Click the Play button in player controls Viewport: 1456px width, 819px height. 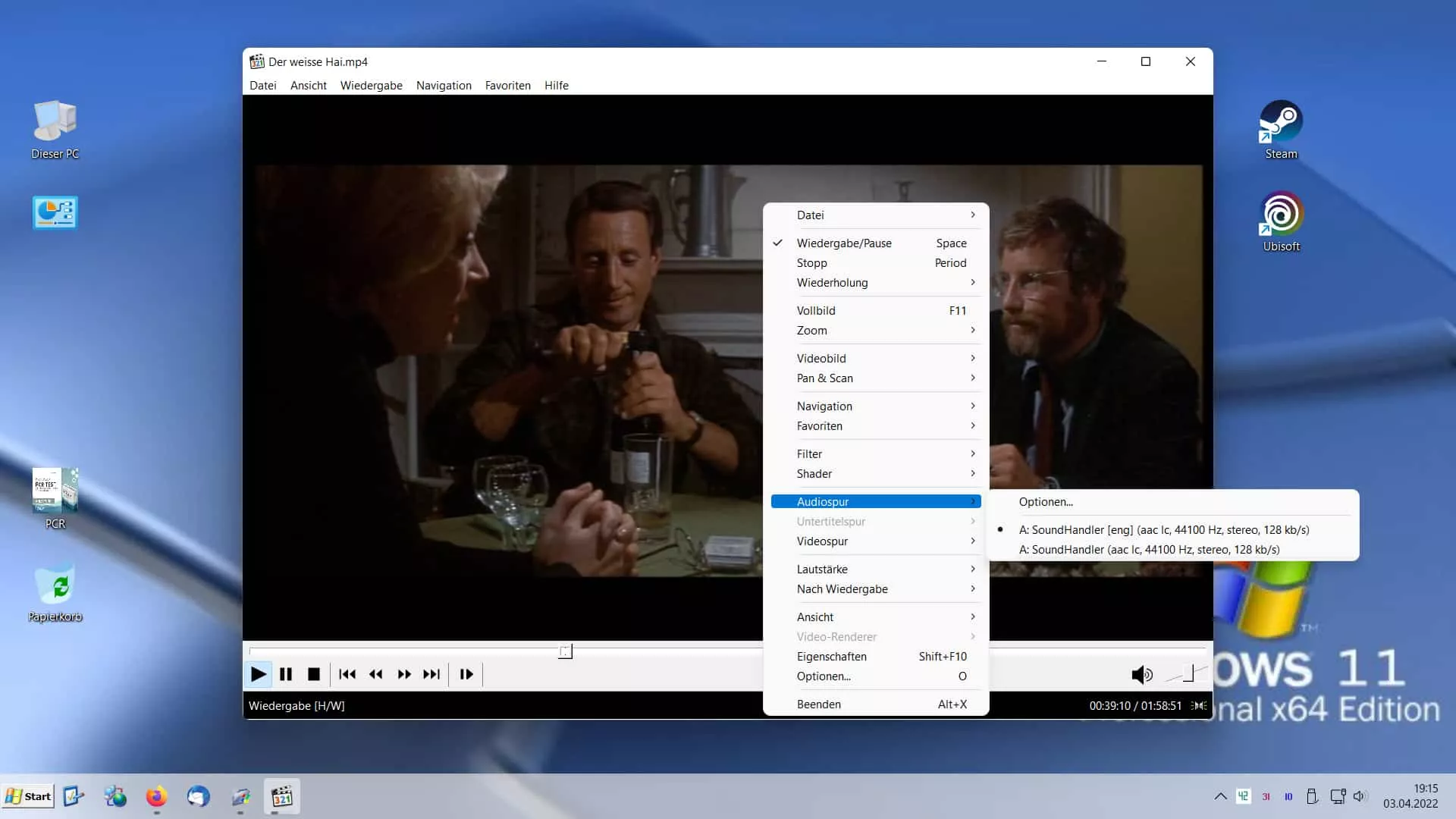[x=258, y=673]
